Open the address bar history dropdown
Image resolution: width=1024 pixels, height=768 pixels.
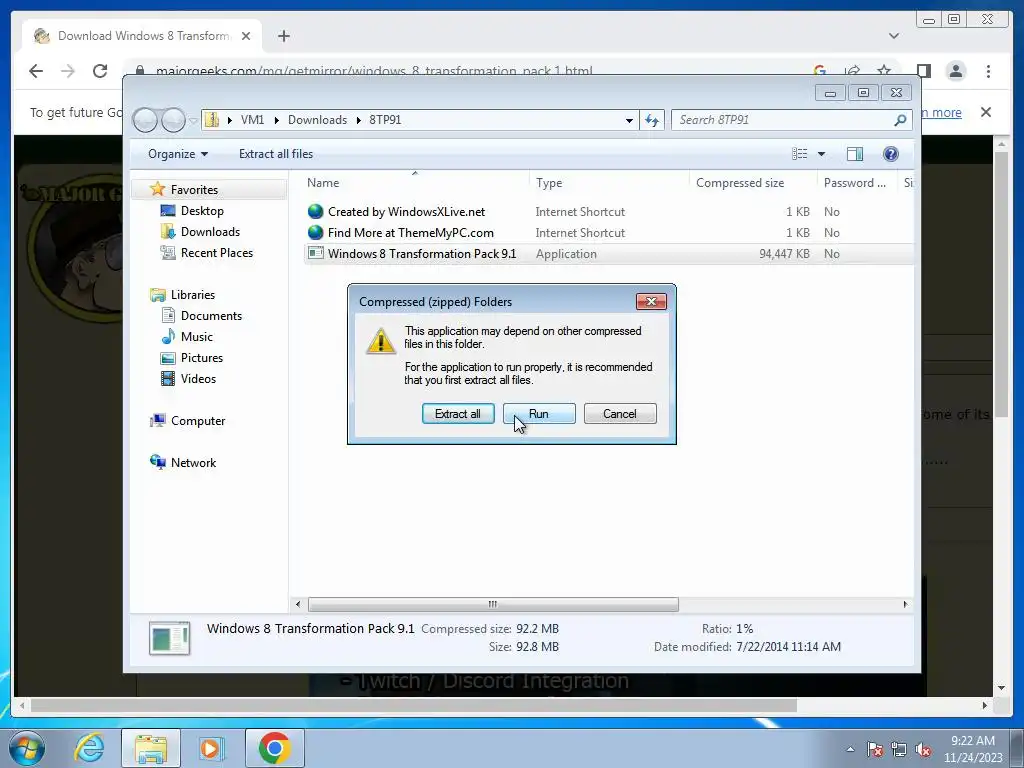pos(629,120)
